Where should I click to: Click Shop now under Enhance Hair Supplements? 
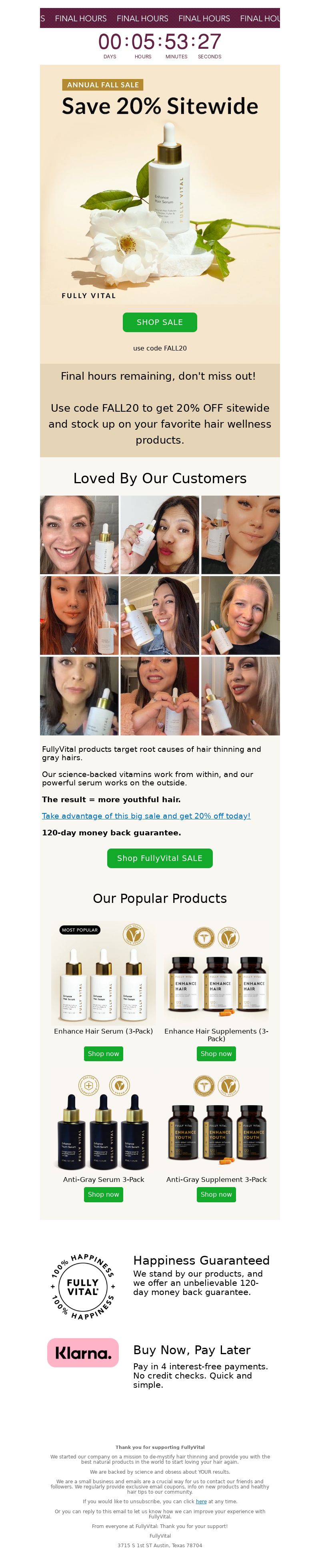point(216,1054)
